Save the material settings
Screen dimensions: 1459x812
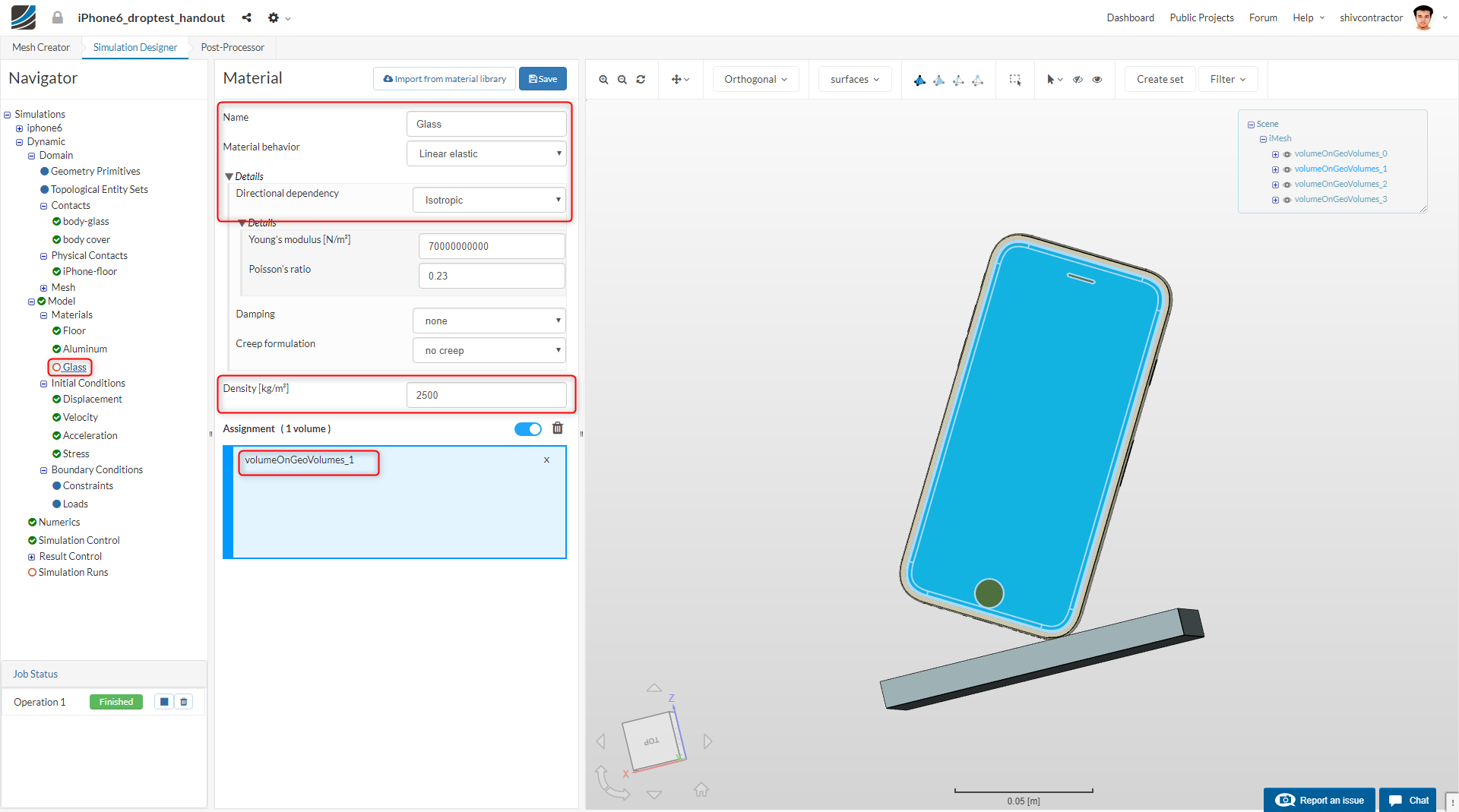click(x=543, y=79)
